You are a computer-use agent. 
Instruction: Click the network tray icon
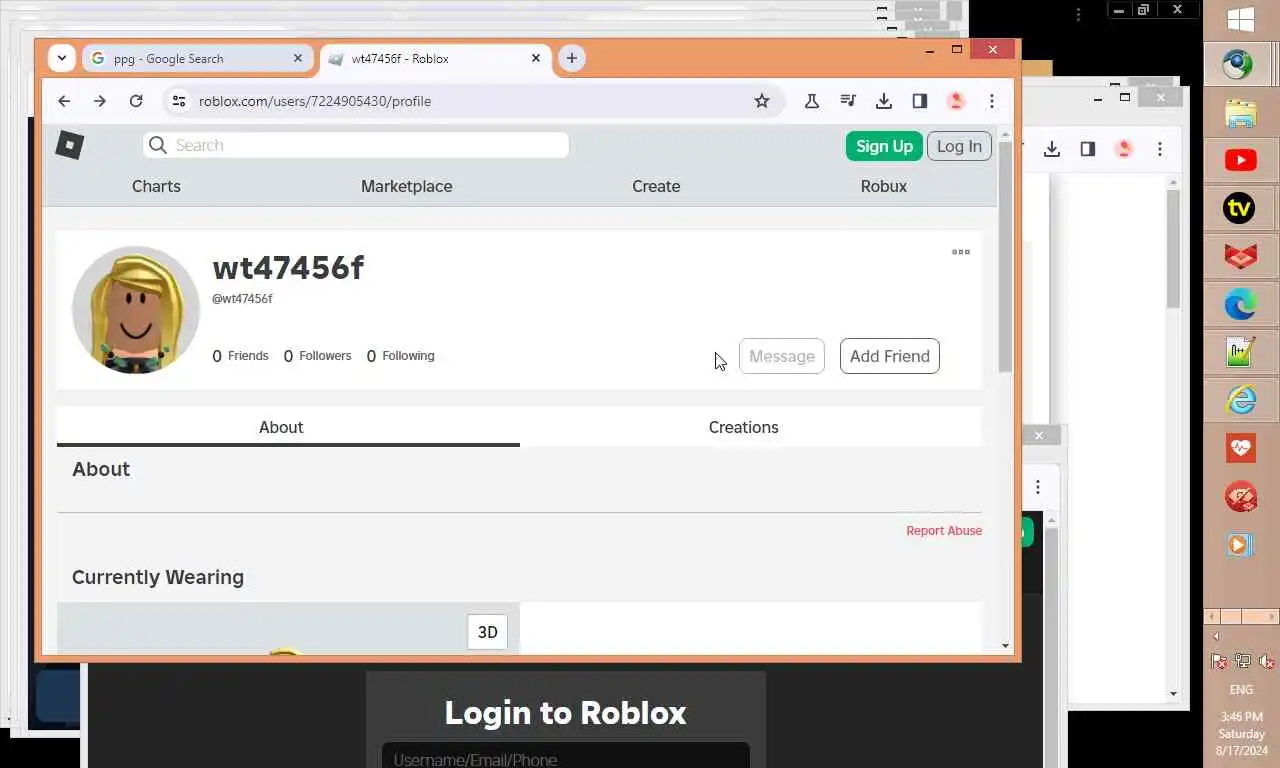[x=1242, y=661]
